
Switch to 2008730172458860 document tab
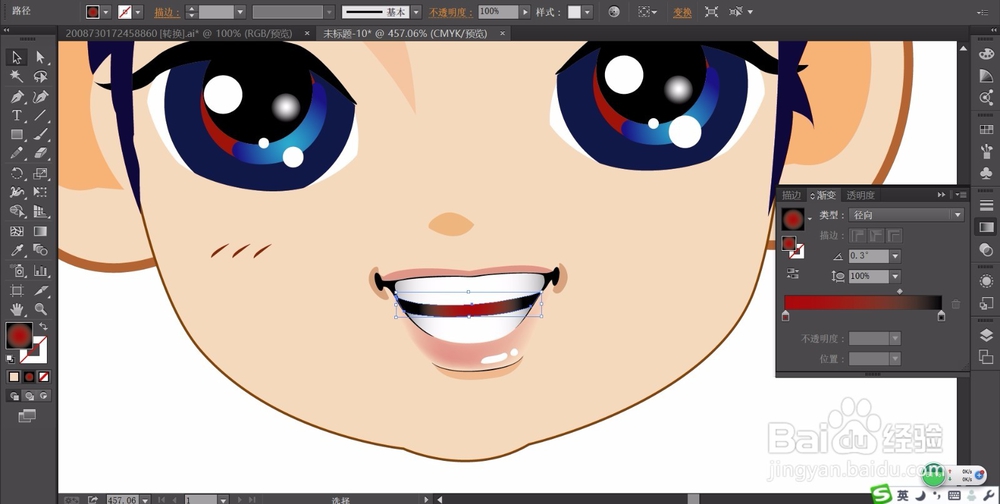[179, 33]
